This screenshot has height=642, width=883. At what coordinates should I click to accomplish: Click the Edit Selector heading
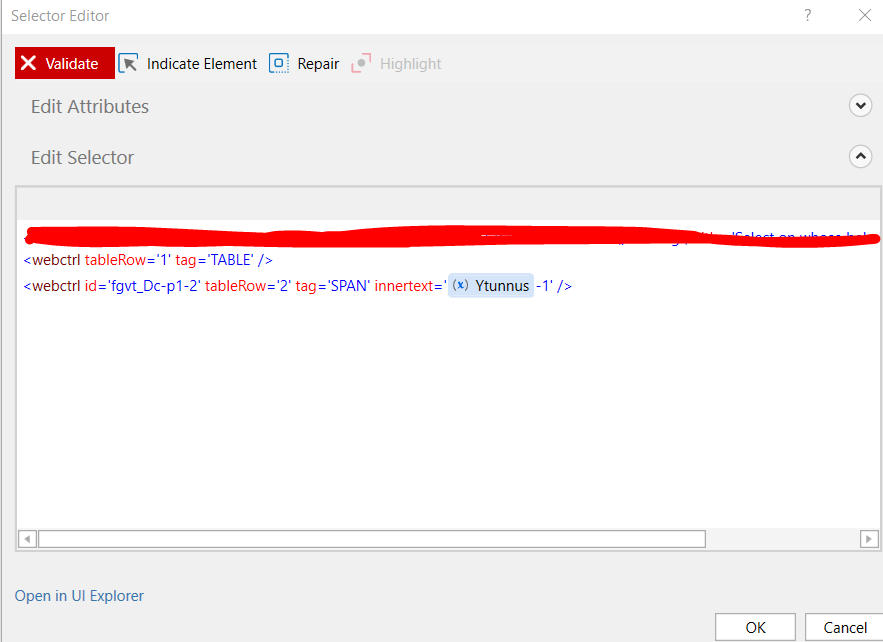coord(83,158)
